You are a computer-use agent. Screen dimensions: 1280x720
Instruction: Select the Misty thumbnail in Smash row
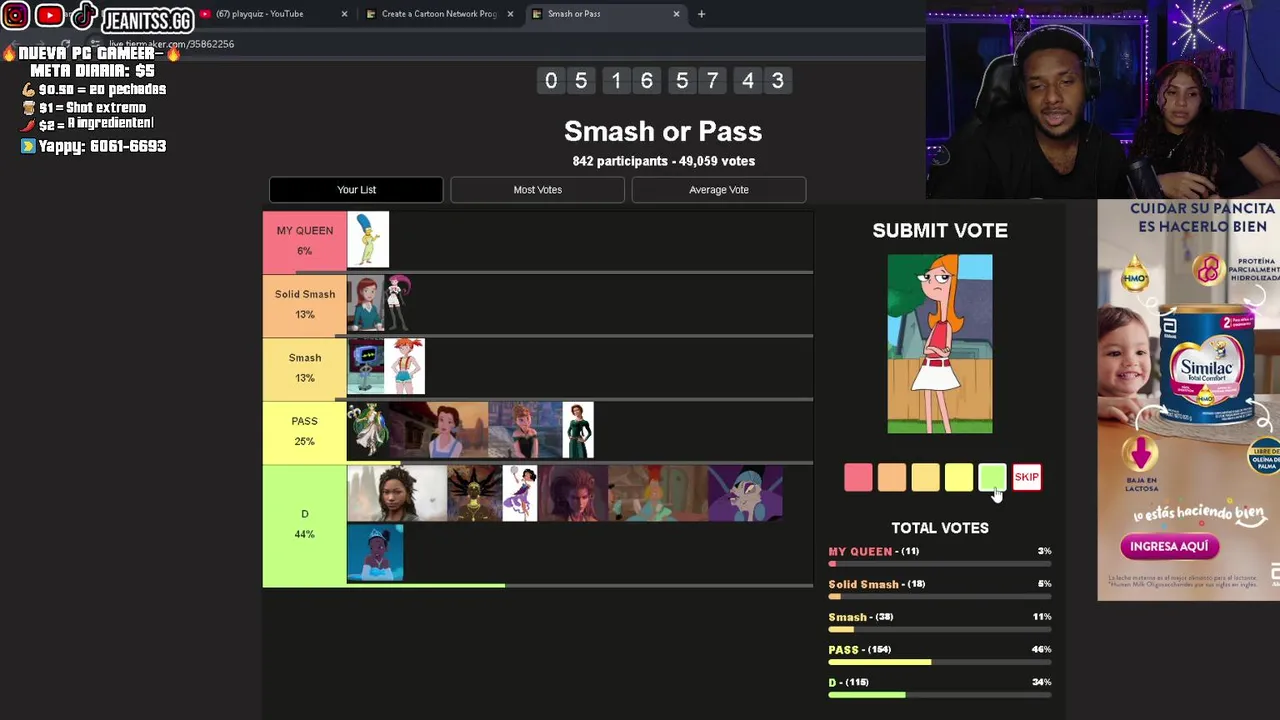click(x=405, y=366)
